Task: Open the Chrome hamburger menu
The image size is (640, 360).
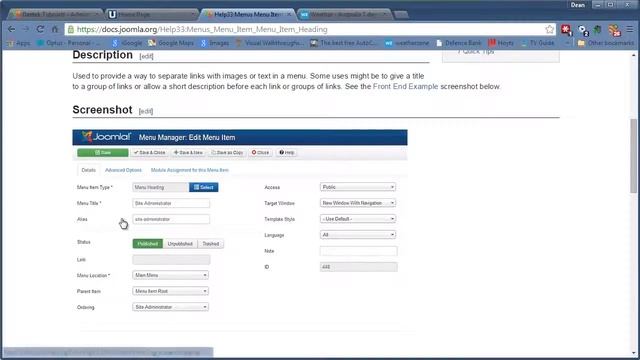Action: 630,29
